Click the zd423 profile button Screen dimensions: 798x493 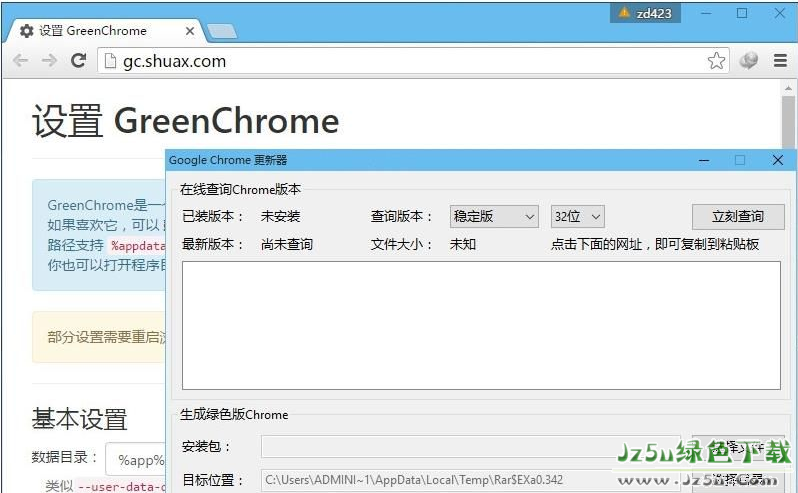pos(645,13)
